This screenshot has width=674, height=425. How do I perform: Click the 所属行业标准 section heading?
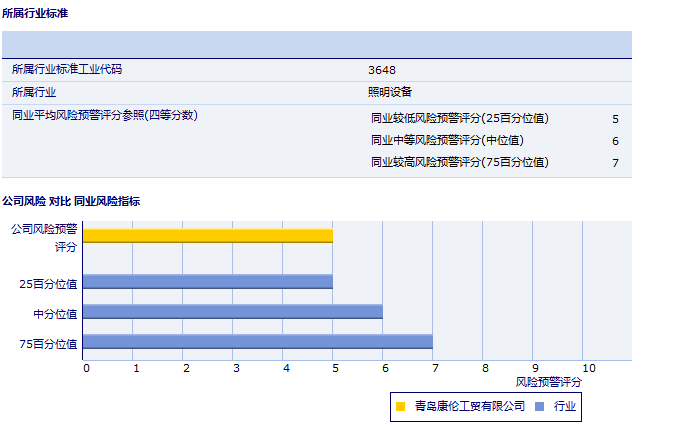(35, 13)
